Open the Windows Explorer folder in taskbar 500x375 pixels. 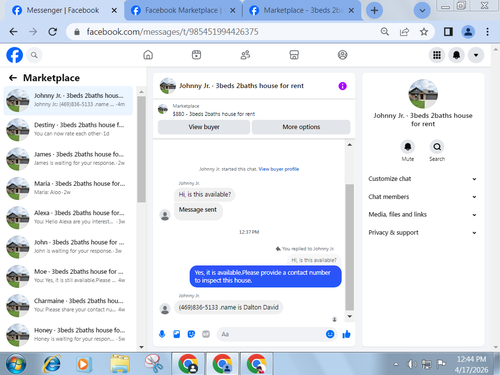click(120, 364)
